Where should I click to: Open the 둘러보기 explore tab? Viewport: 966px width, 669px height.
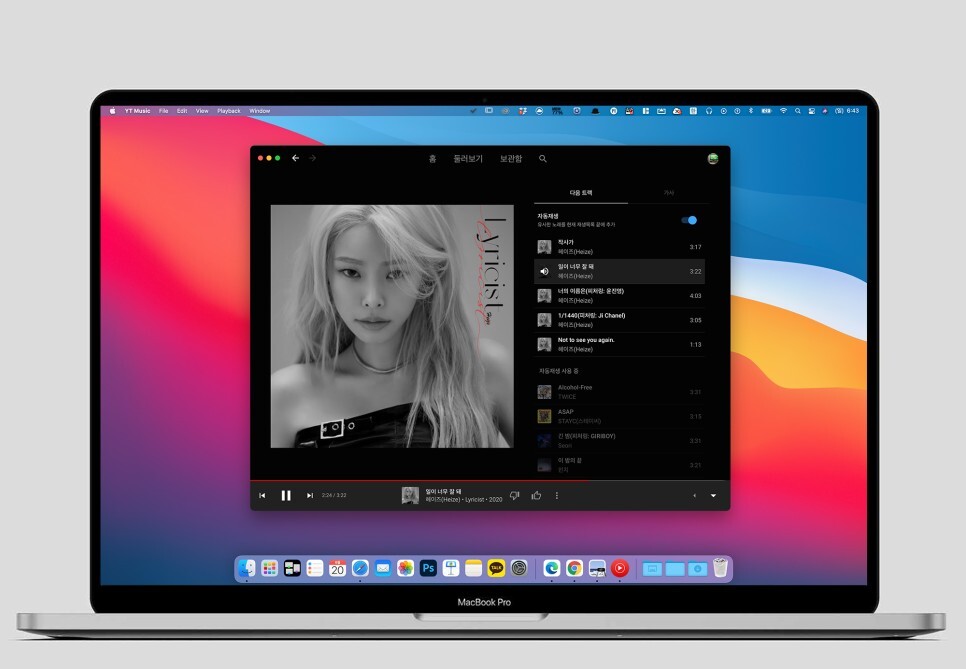(468, 158)
